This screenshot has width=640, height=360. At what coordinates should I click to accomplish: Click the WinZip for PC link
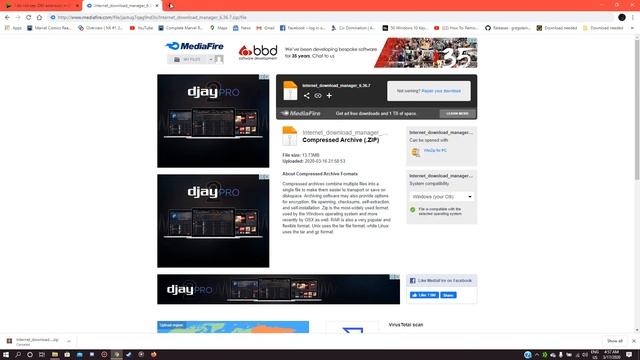pyautogui.click(x=435, y=150)
